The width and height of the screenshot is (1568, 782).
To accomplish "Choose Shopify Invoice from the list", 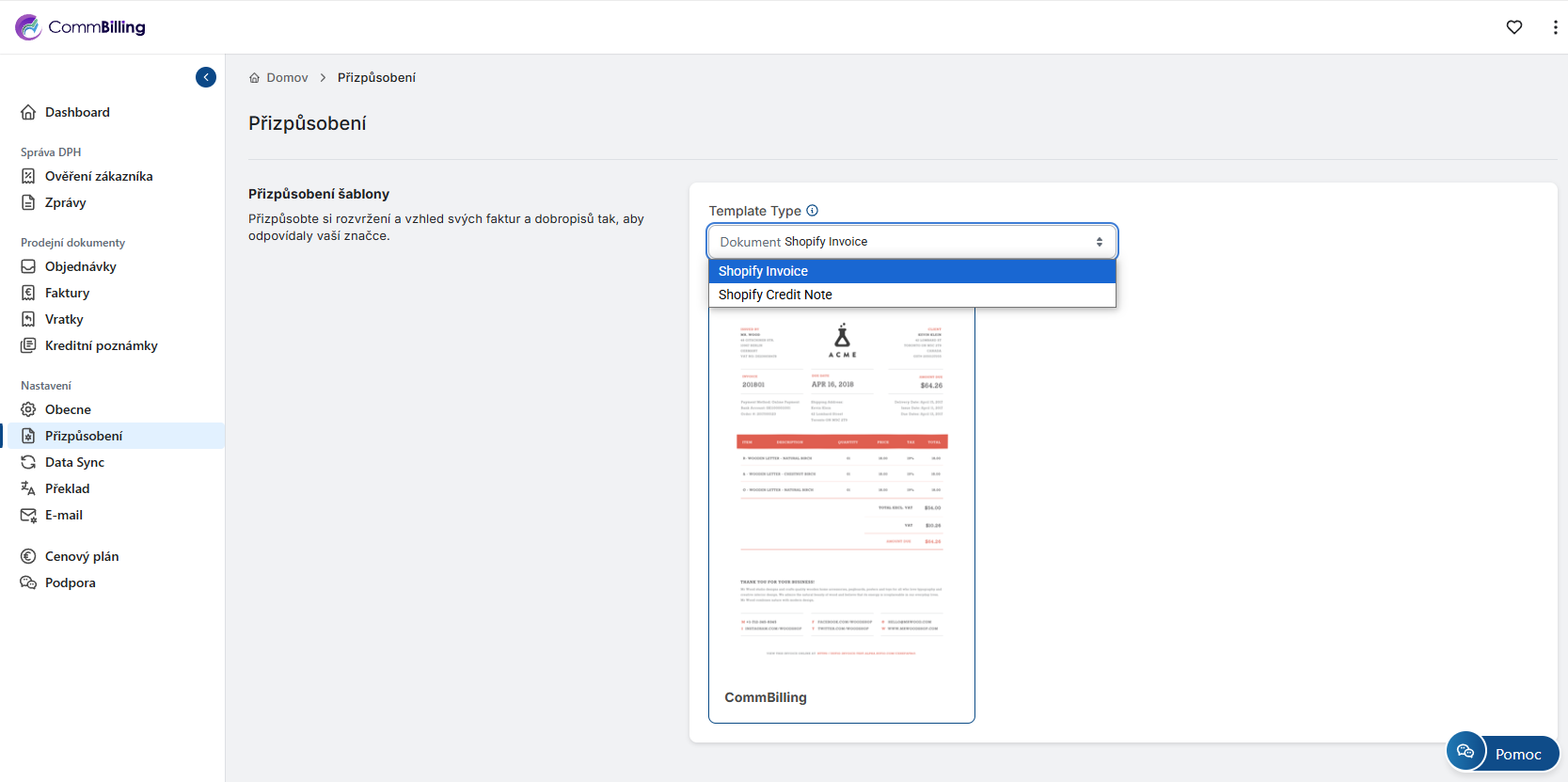I will (763, 271).
